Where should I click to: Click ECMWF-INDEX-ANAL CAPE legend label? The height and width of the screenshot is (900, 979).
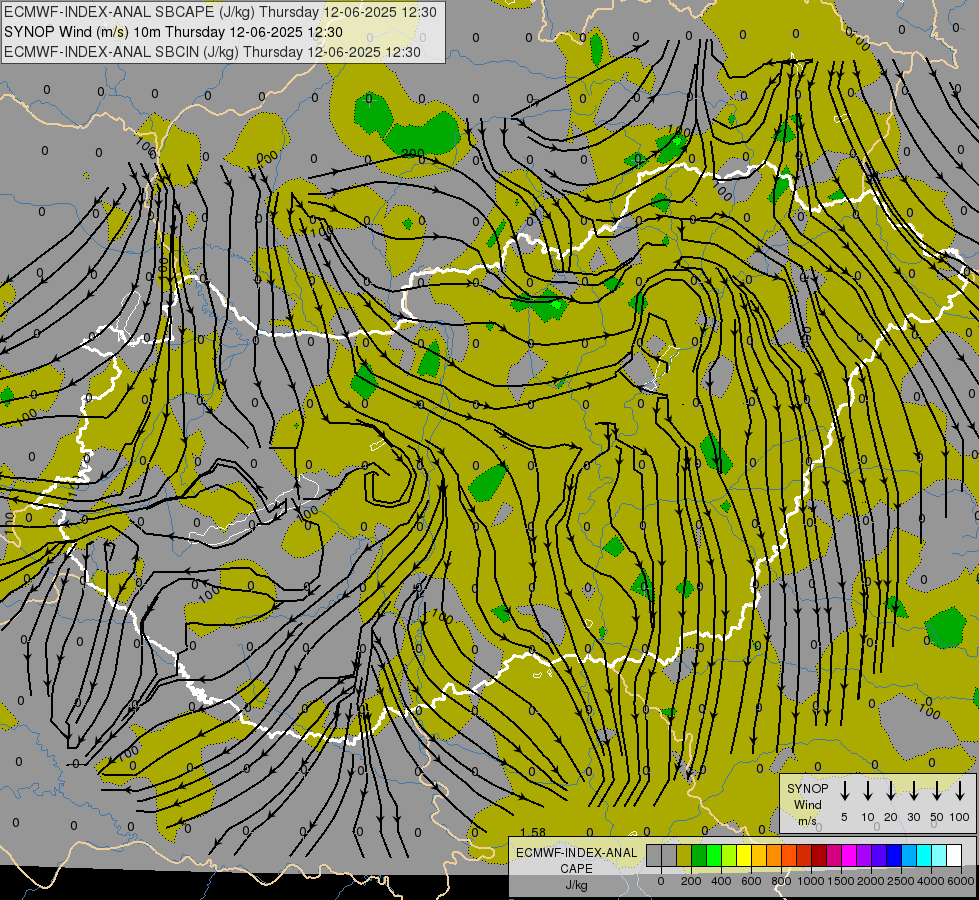tap(576, 860)
